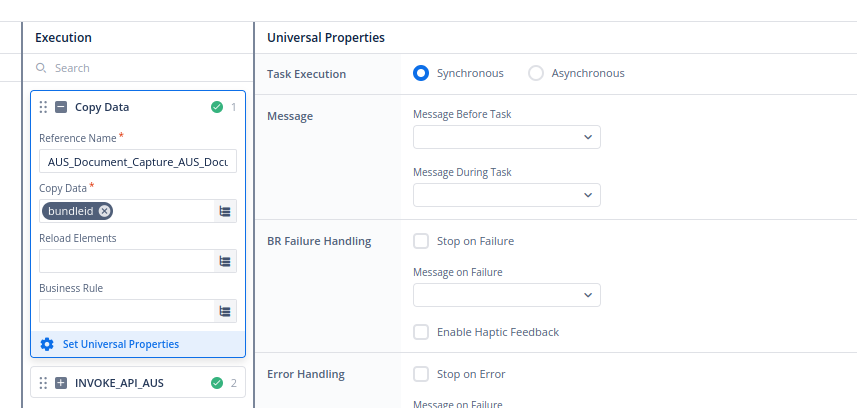This screenshot has width=857, height=408.
Task: Open BR Message on Failure dropdown
Action: (507, 295)
